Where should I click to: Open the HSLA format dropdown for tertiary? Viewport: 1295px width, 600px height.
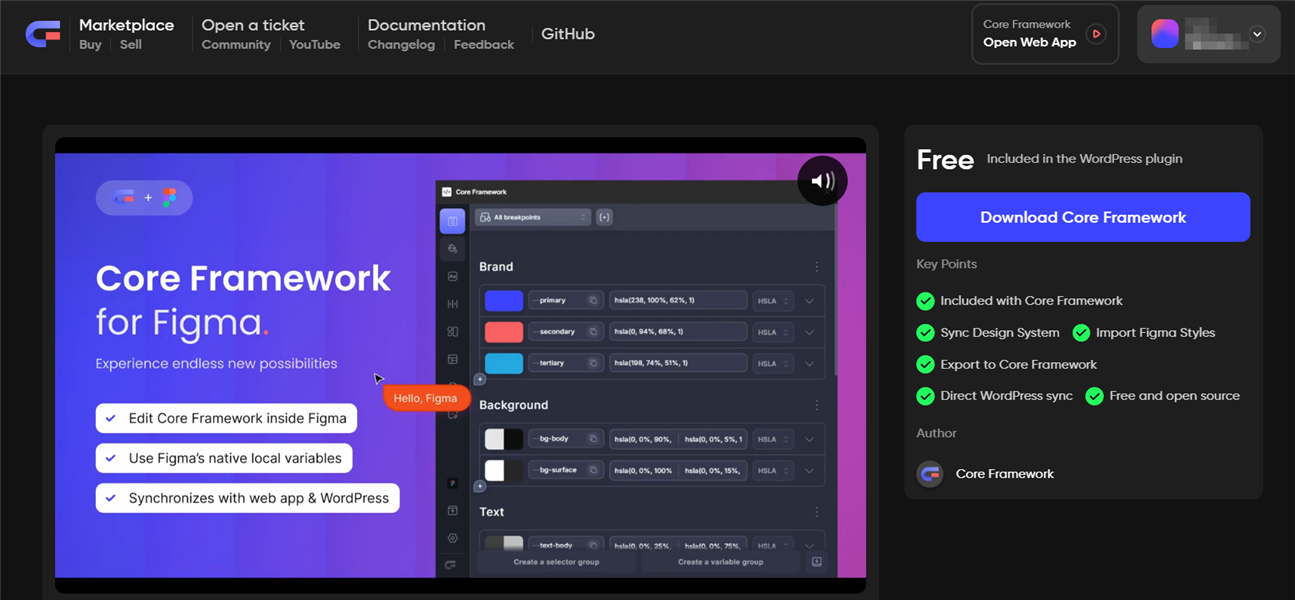coord(773,363)
